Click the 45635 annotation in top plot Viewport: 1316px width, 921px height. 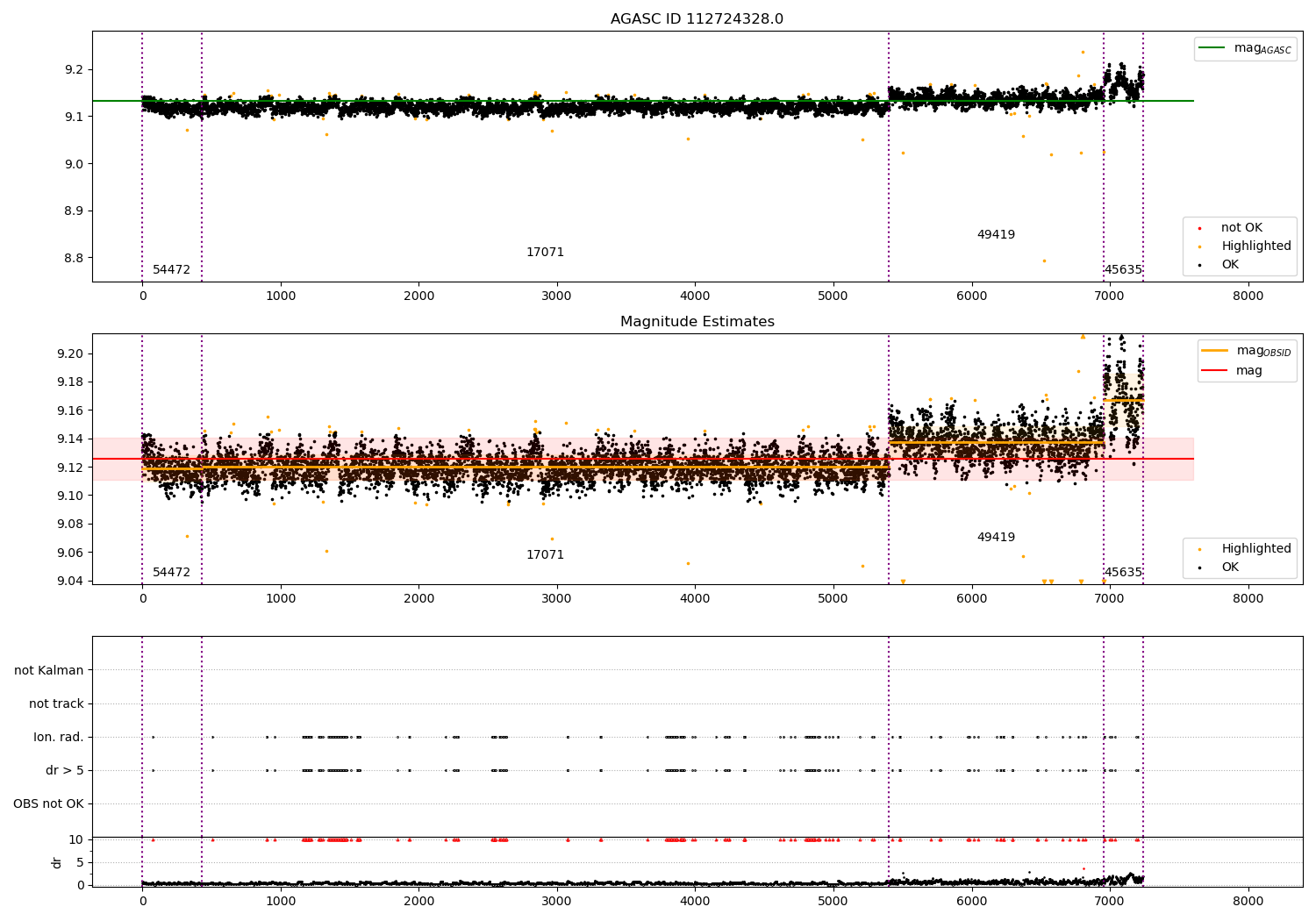[x=1123, y=270]
